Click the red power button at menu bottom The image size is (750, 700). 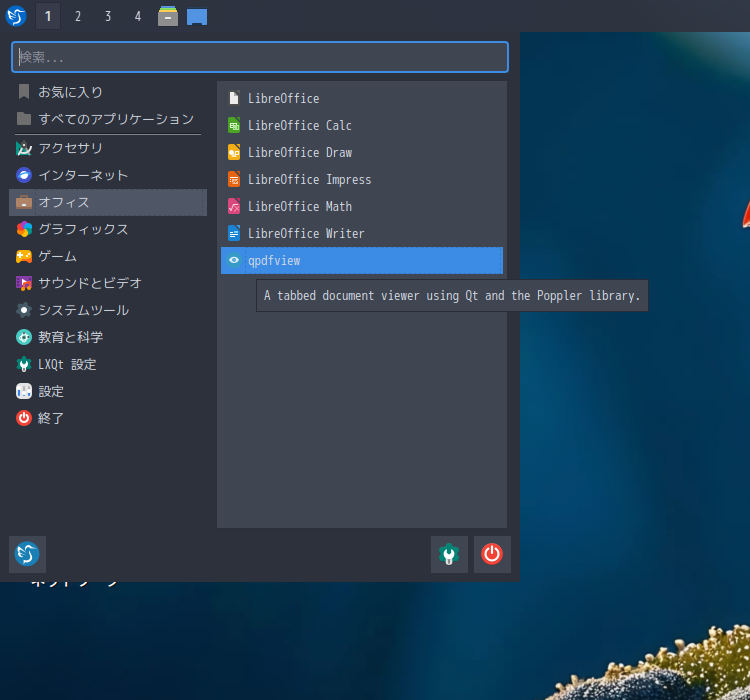(x=492, y=554)
